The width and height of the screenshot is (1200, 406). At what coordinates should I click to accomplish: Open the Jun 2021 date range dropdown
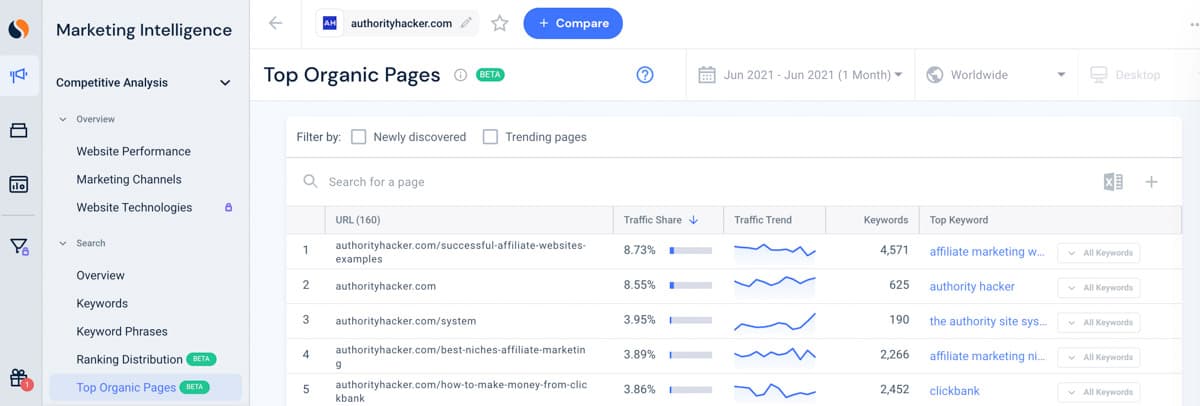(801, 75)
